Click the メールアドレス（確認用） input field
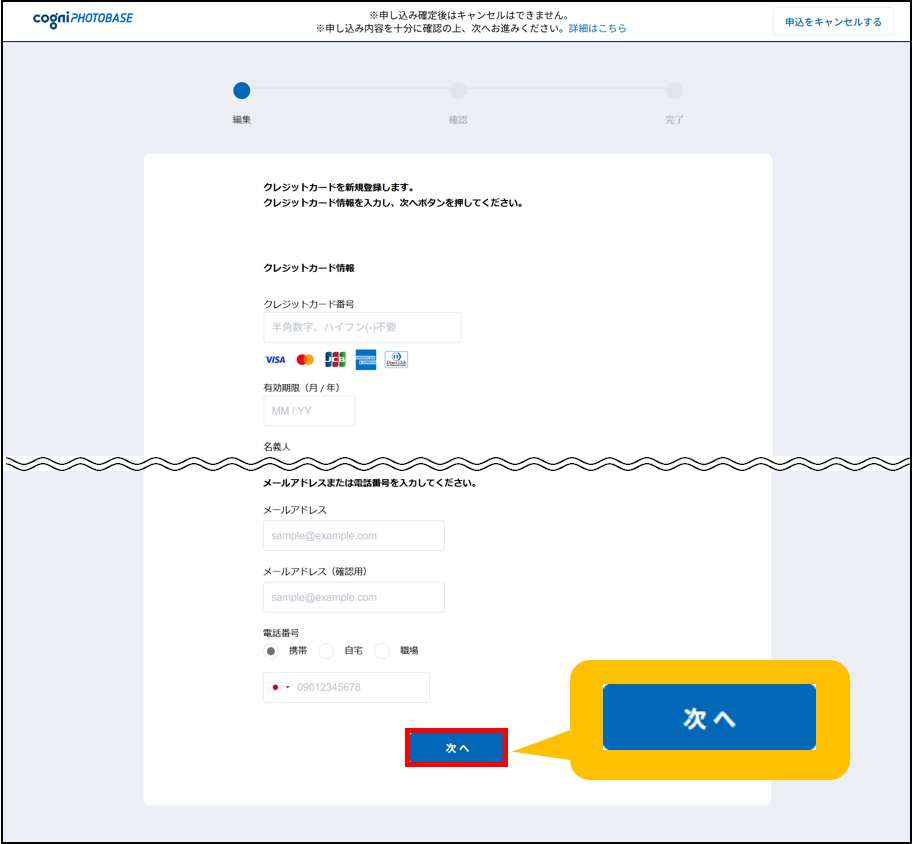912x844 pixels. 353,597
